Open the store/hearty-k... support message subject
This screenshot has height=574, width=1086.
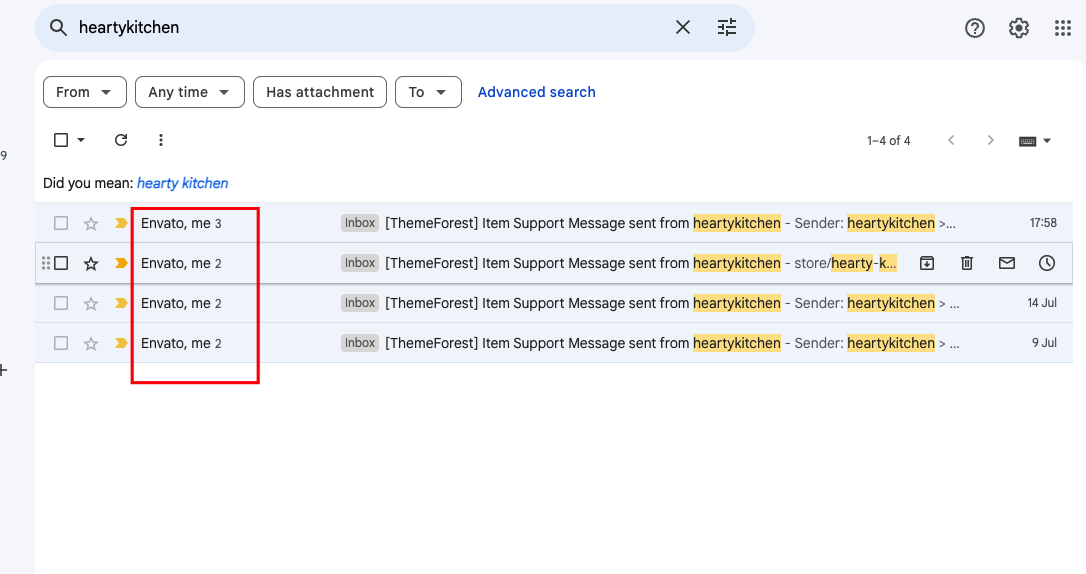[x=641, y=263]
